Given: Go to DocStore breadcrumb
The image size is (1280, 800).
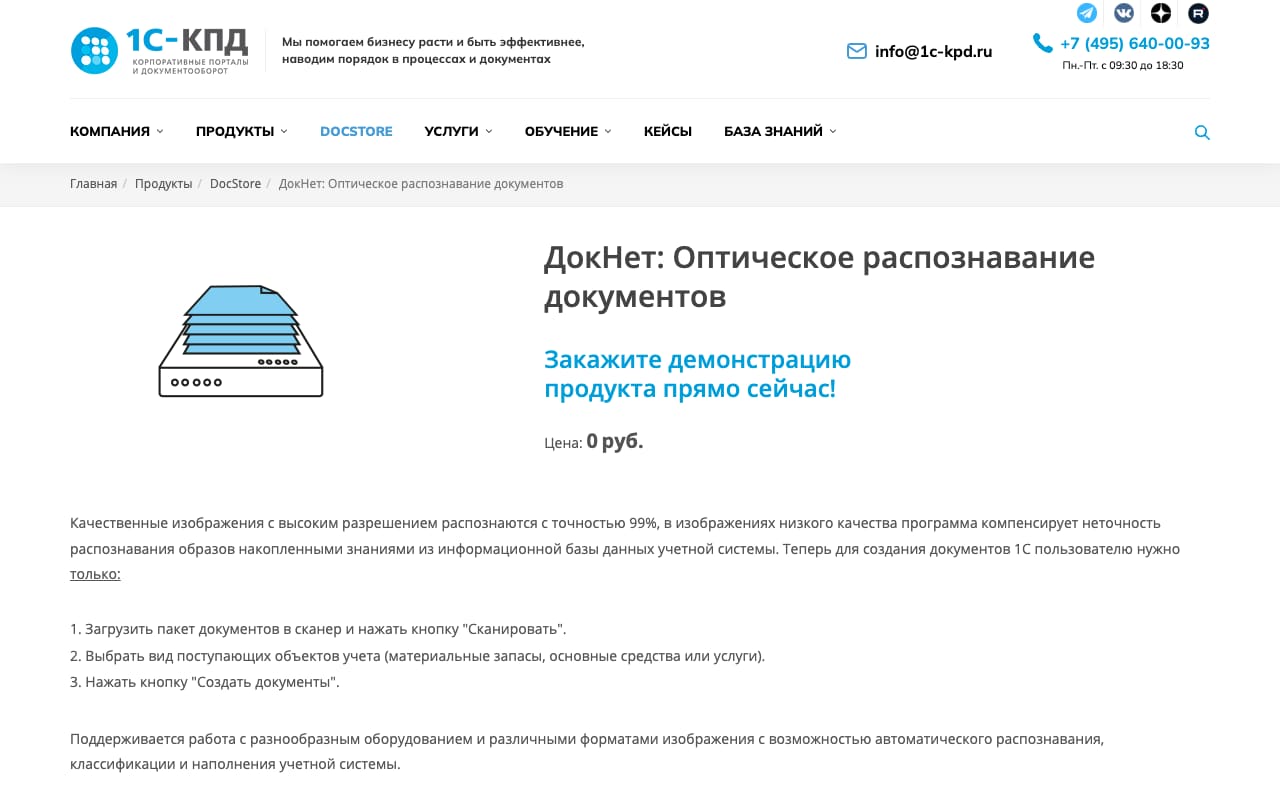Looking at the screenshot, I should point(235,184).
